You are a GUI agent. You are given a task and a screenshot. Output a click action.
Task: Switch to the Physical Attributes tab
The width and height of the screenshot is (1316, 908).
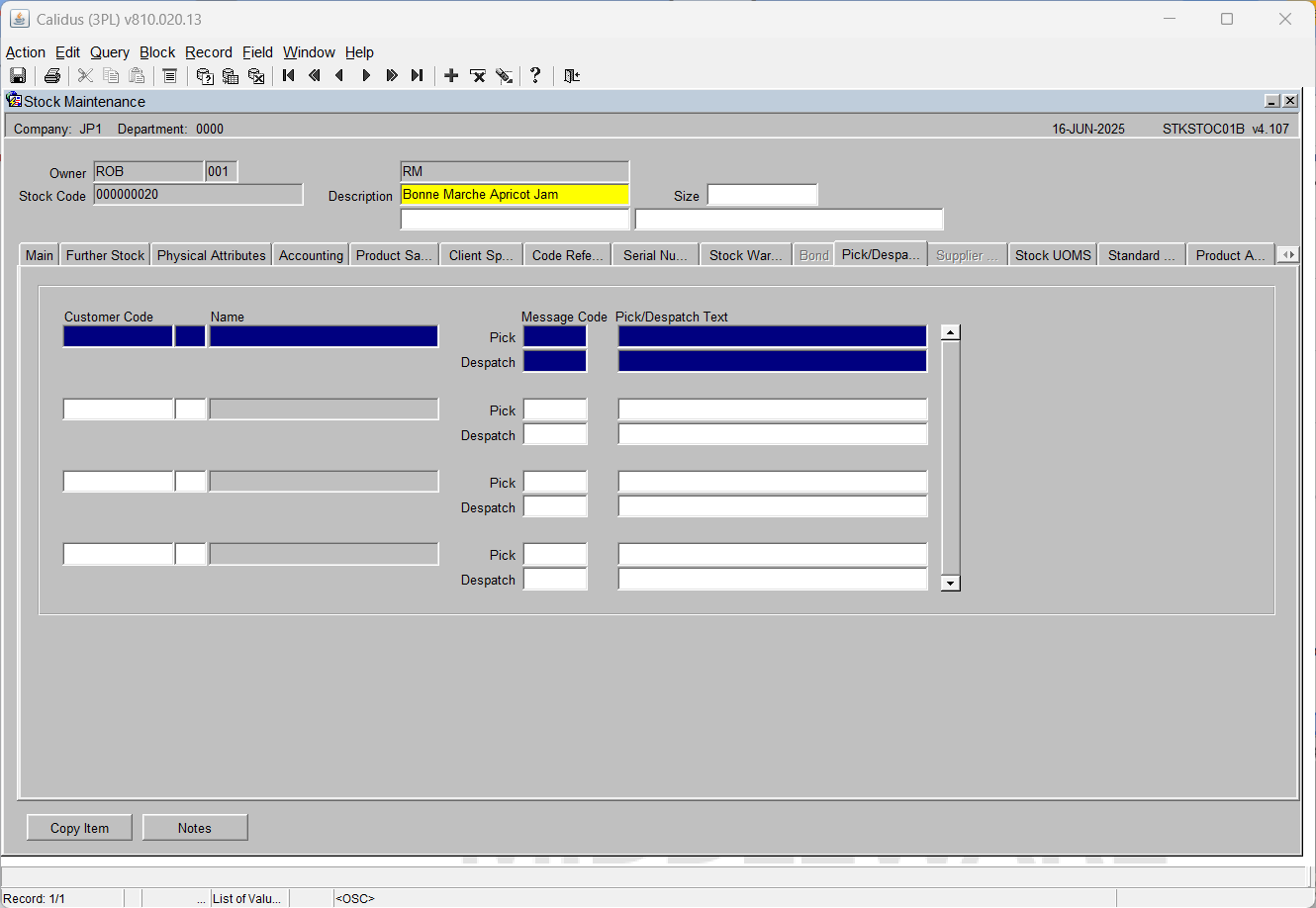click(212, 255)
